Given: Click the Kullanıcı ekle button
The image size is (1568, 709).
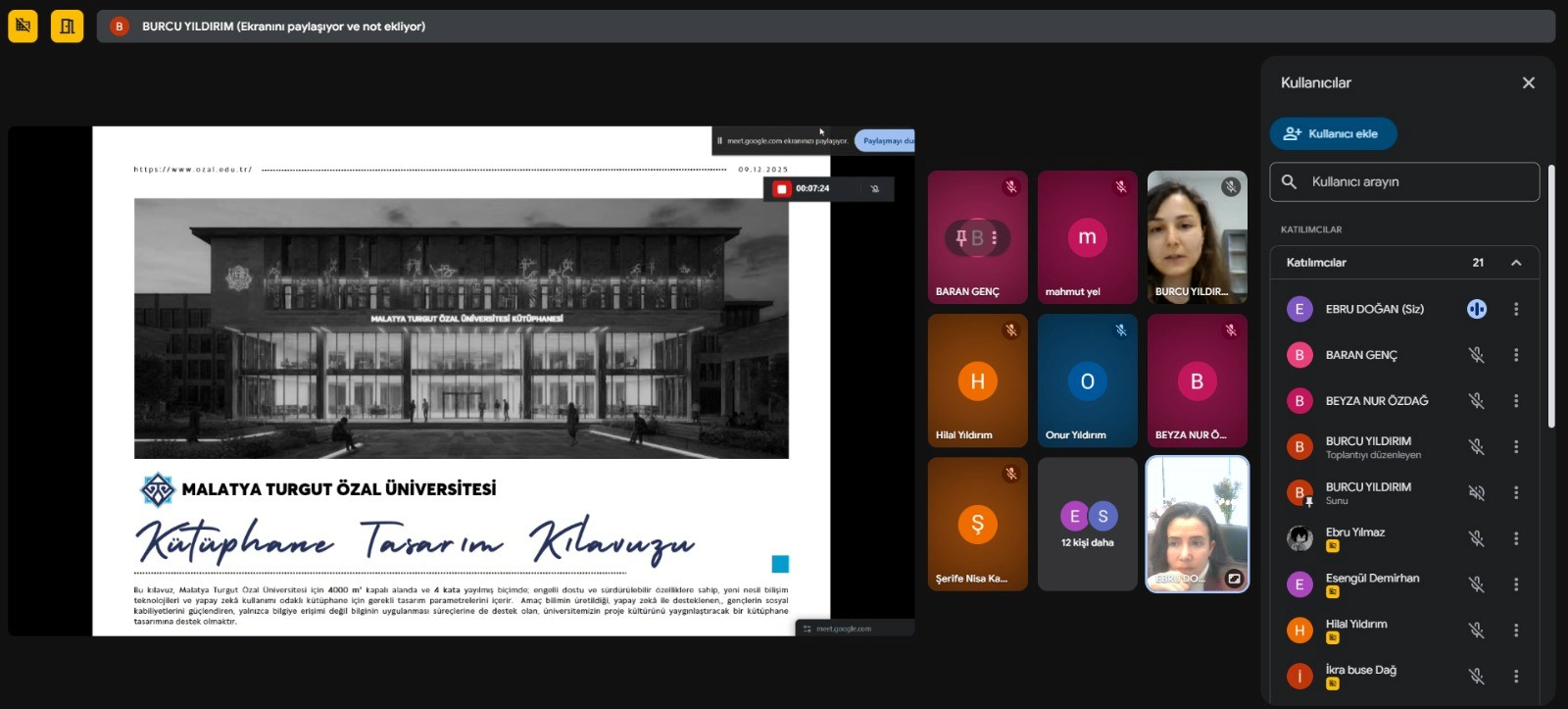Looking at the screenshot, I should point(1333,133).
